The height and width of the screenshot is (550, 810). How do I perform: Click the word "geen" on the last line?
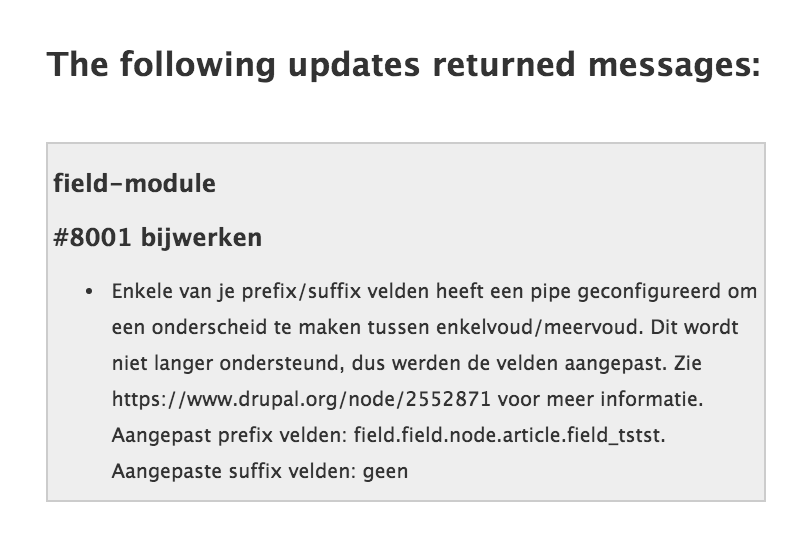tap(385, 473)
